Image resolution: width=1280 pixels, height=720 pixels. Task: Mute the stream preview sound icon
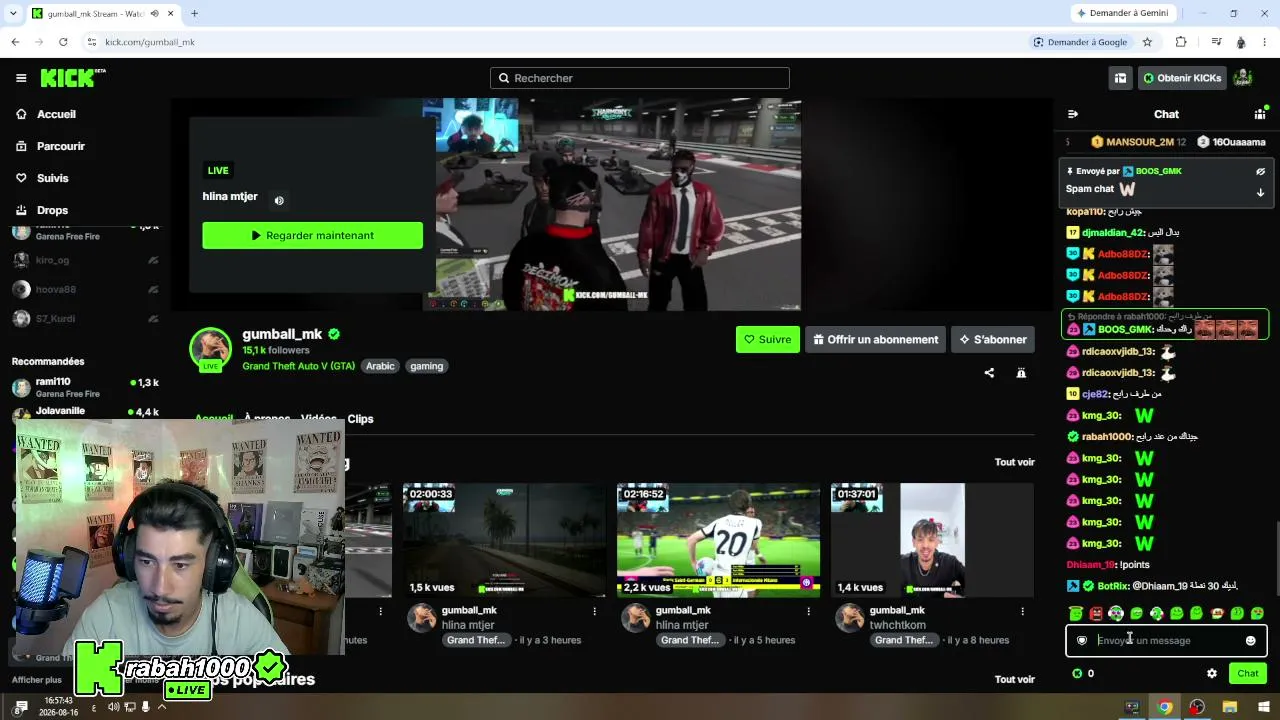(279, 200)
